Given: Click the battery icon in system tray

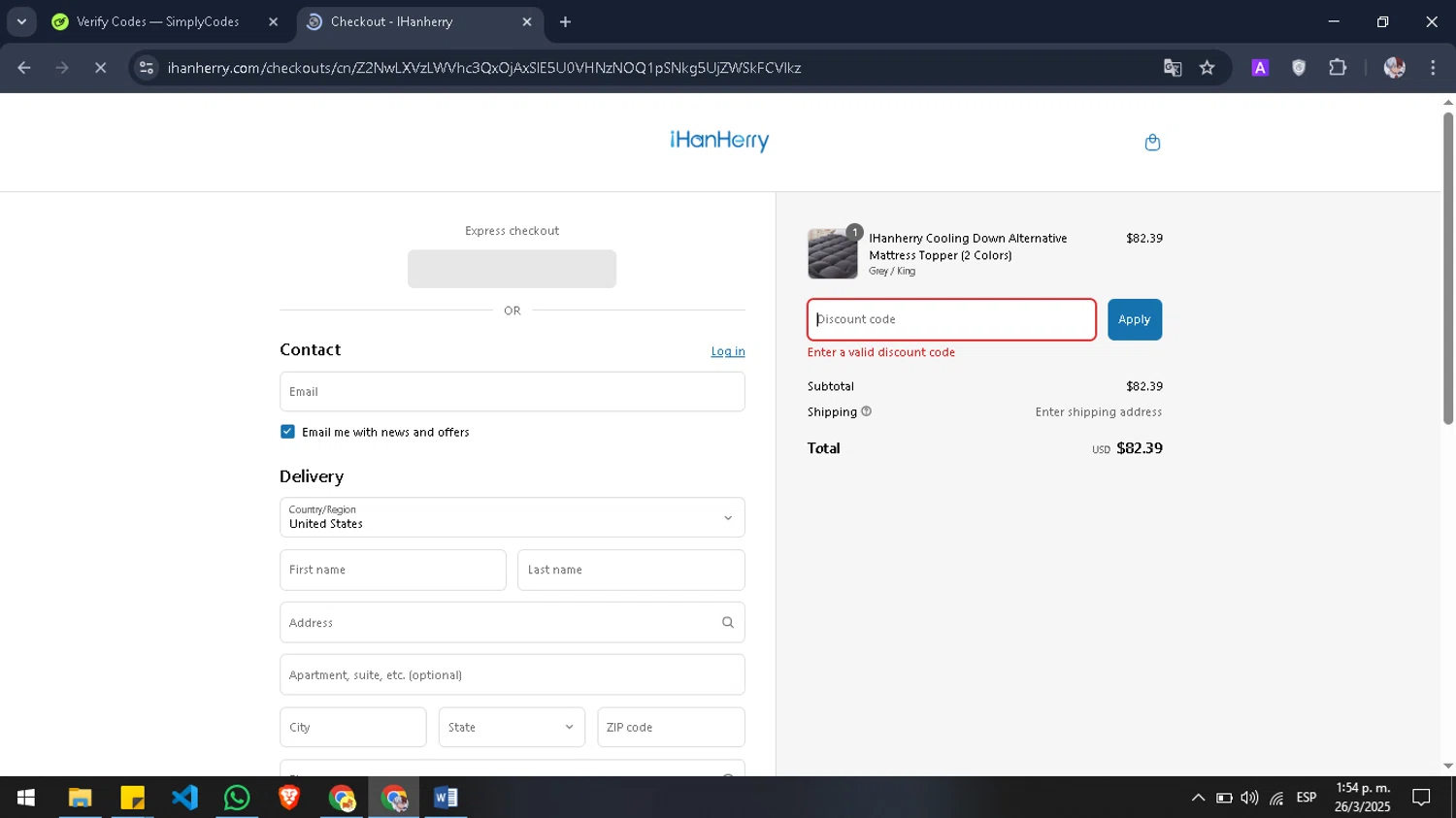Looking at the screenshot, I should pyautogui.click(x=1224, y=798).
